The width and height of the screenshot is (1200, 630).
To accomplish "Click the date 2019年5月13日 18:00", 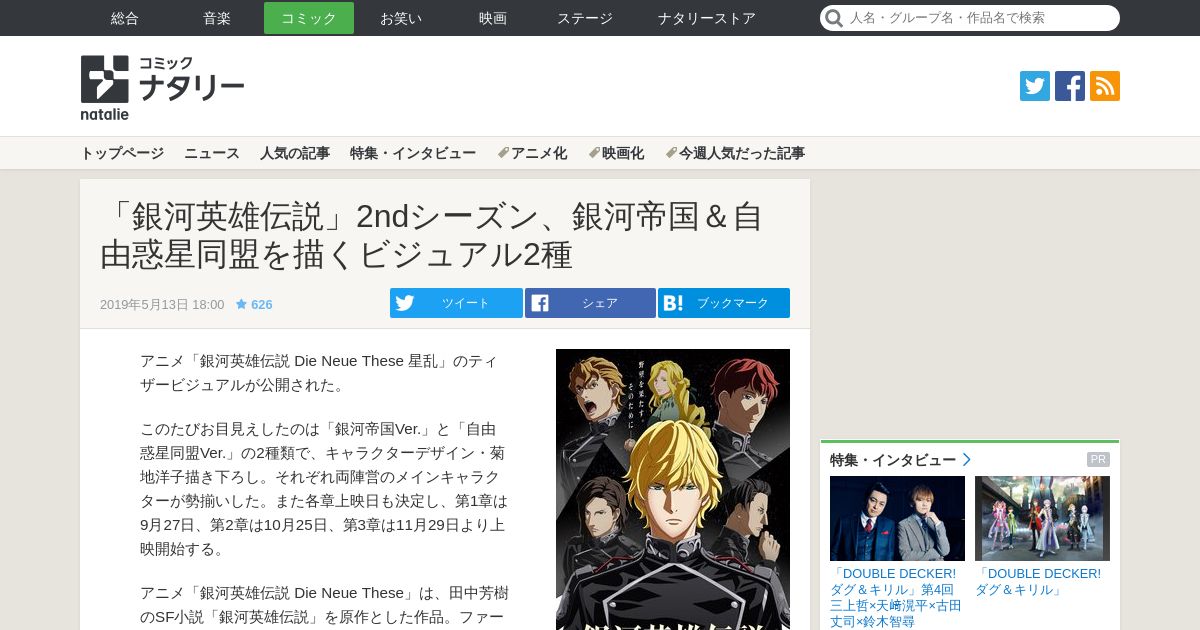I will click(x=162, y=304).
